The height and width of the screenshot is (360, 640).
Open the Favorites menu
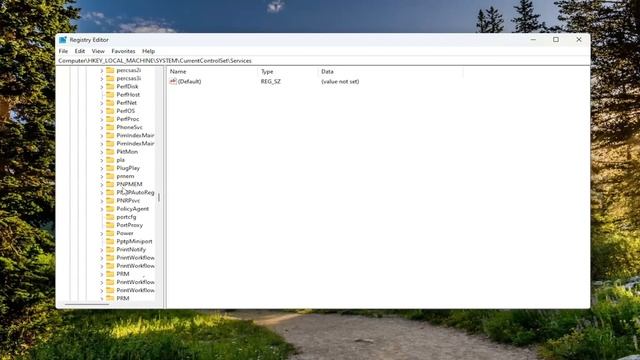click(123, 51)
